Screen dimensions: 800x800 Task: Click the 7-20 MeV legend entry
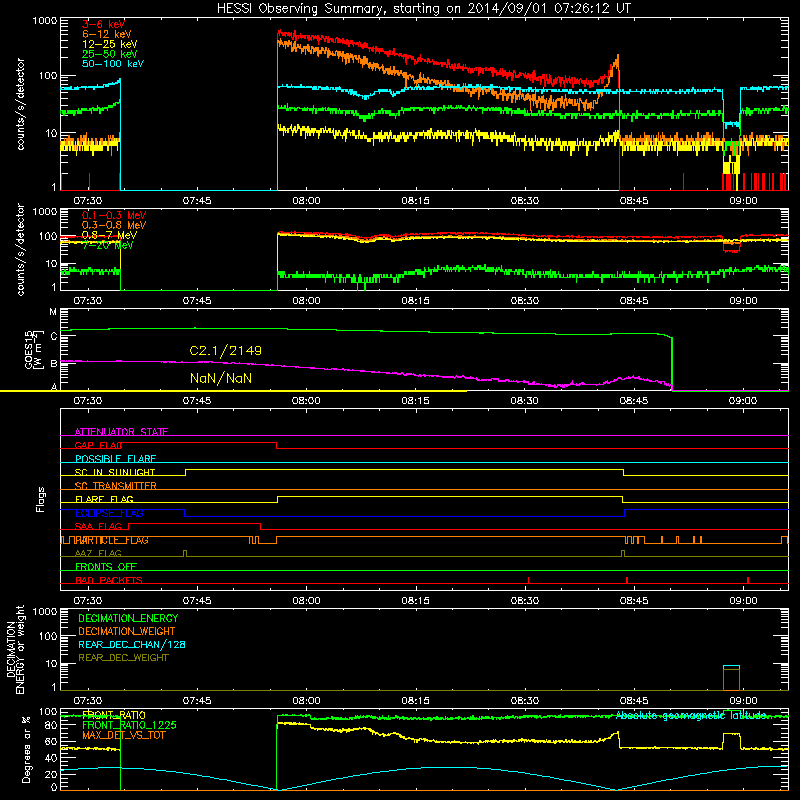point(108,245)
